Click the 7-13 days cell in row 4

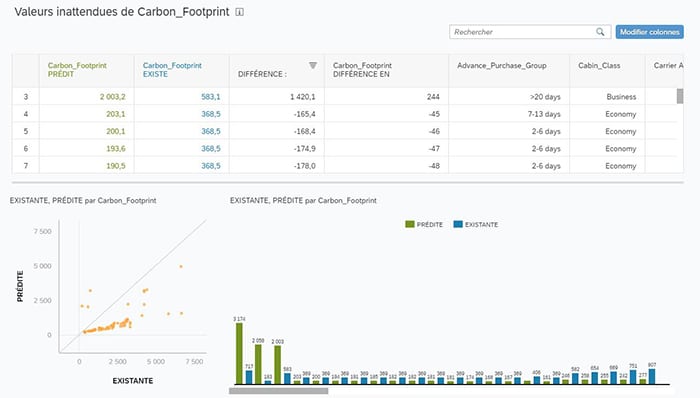[x=544, y=114]
